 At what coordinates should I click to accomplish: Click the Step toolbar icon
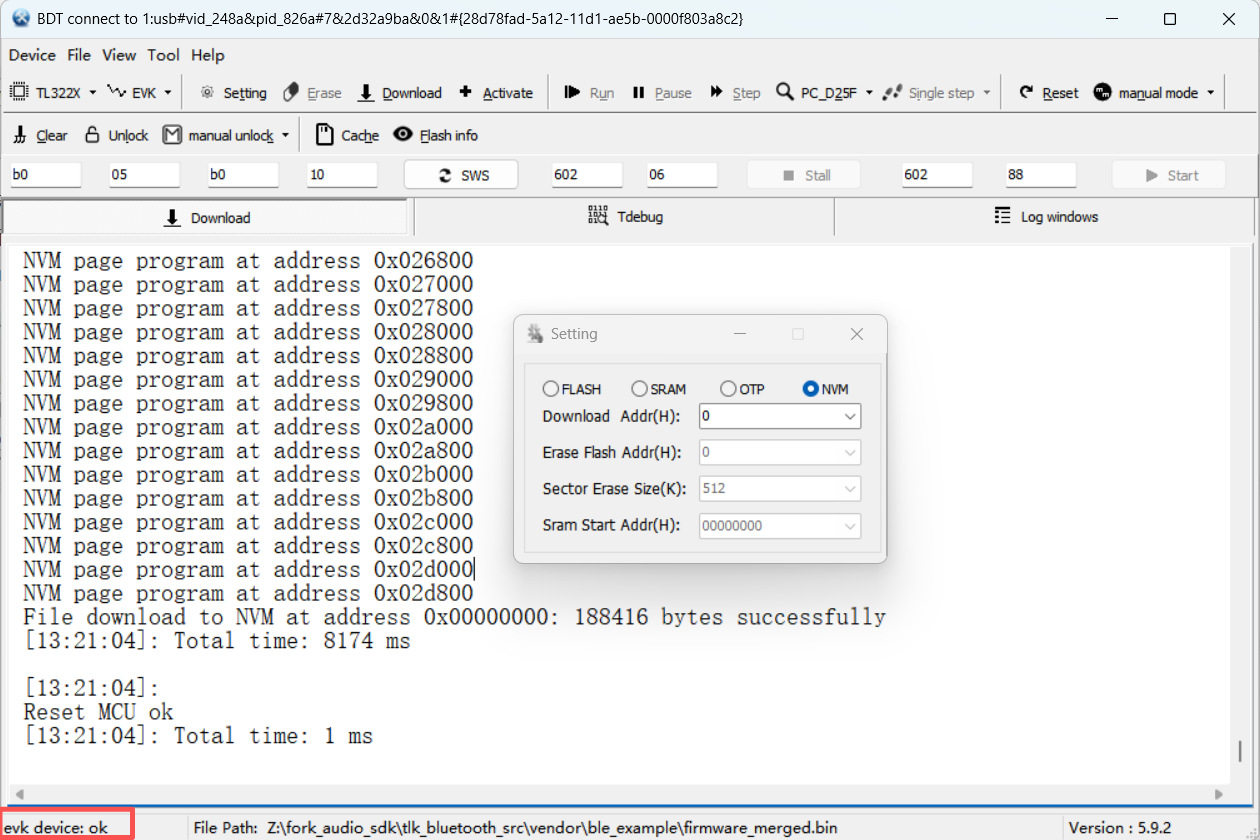tap(717, 92)
